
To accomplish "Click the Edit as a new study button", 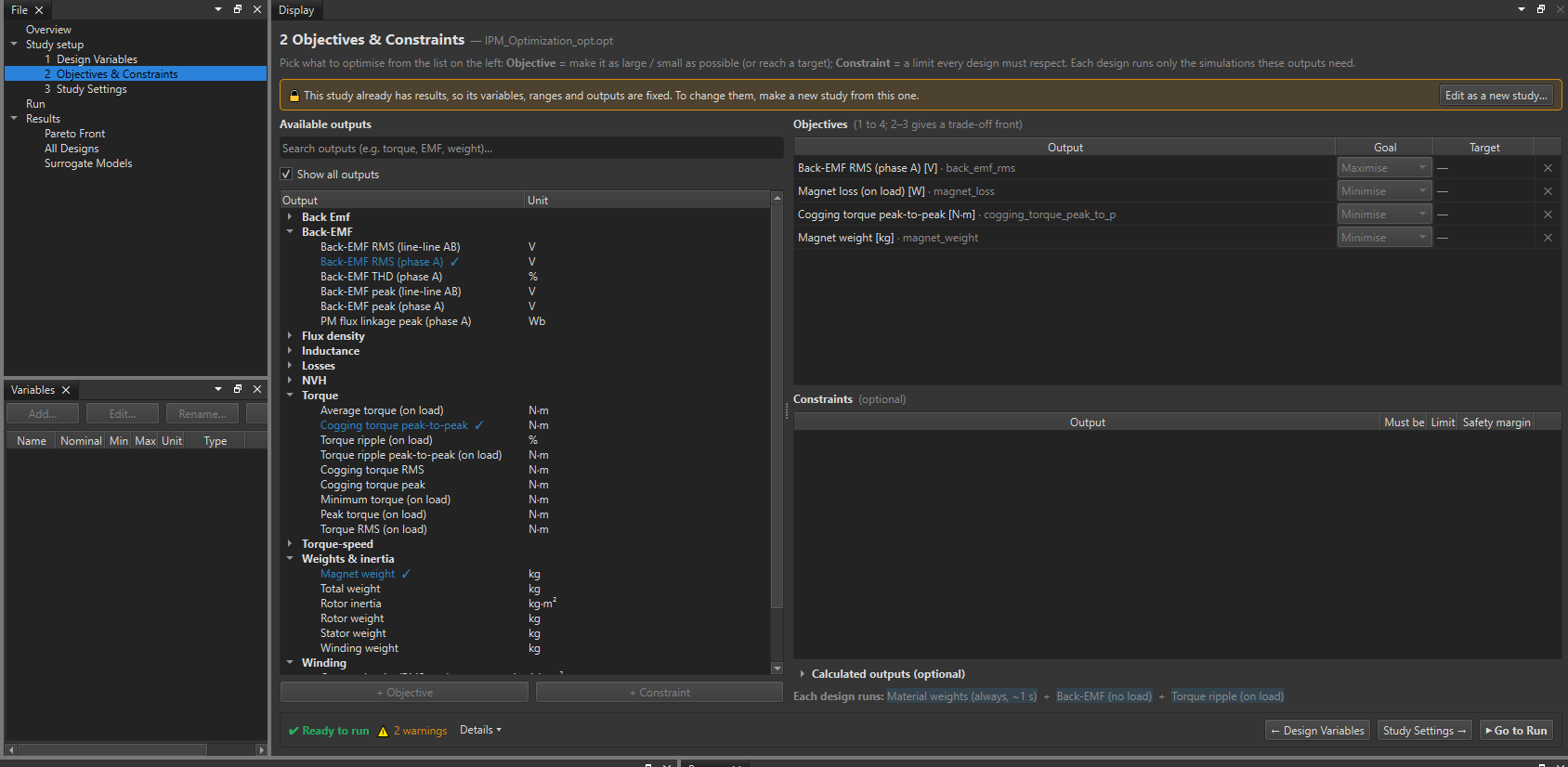I will pos(1496,96).
